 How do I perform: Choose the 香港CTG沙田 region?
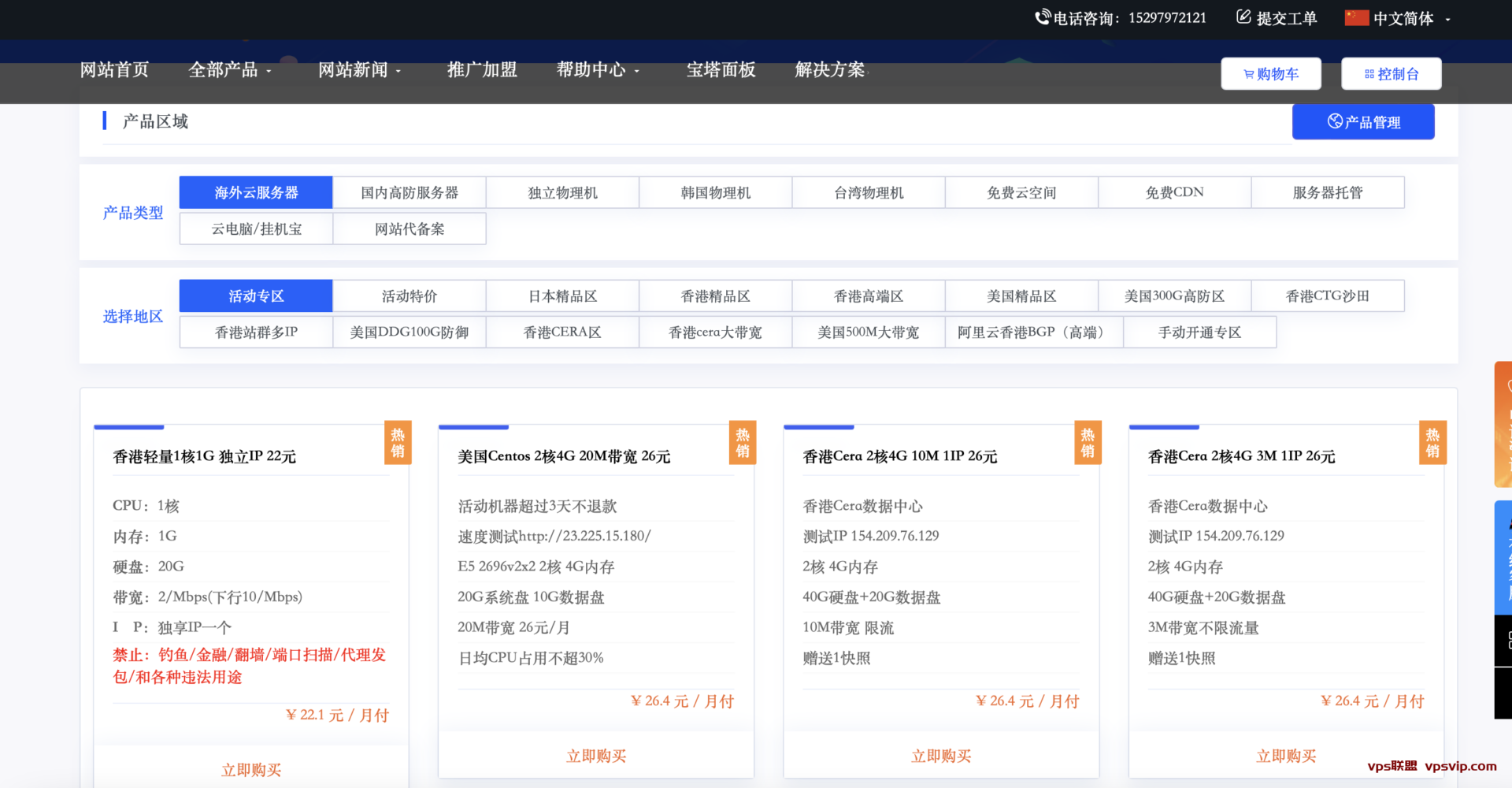click(x=1328, y=295)
